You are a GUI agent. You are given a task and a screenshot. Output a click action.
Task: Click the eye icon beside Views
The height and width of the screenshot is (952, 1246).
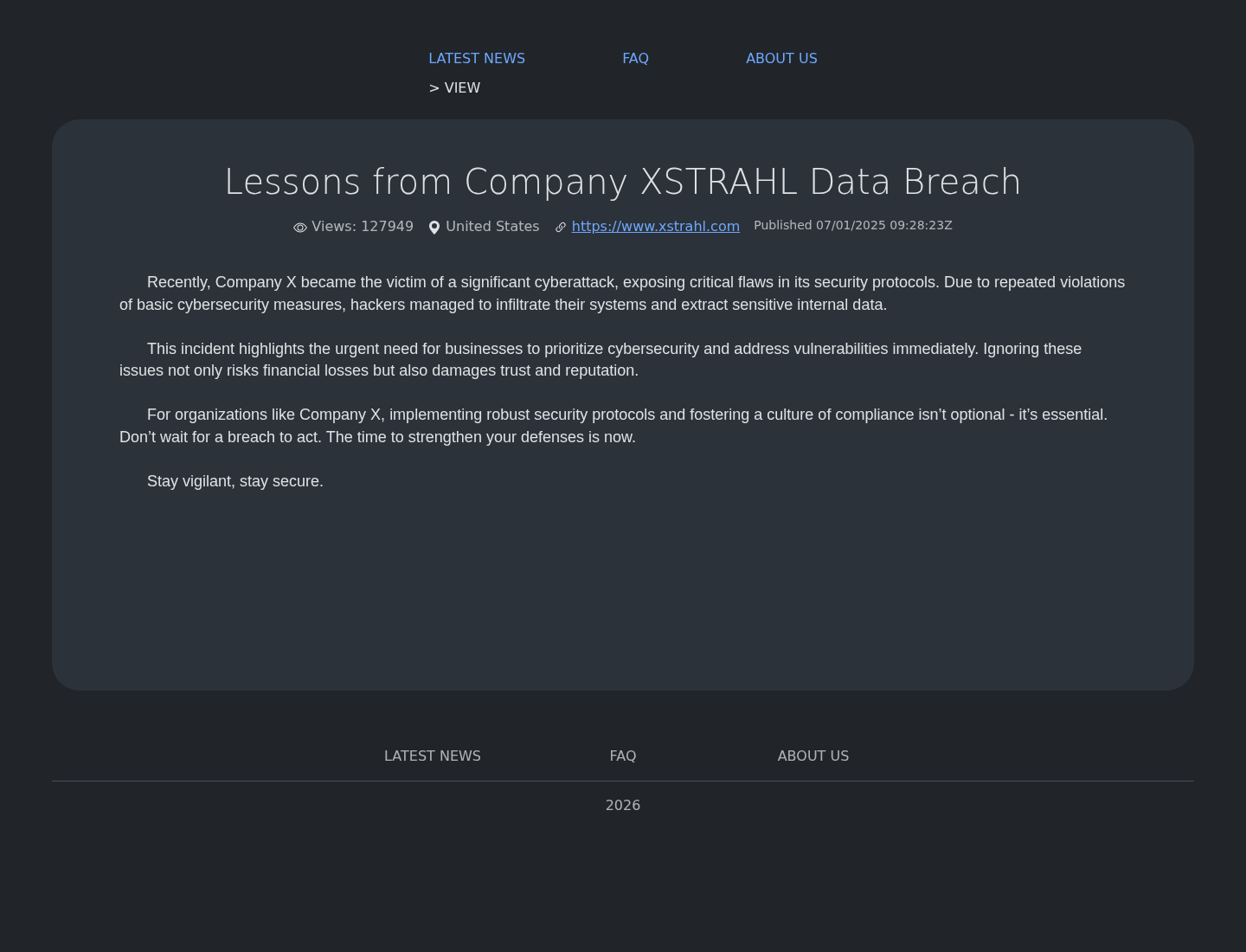[x=300, y=228]
